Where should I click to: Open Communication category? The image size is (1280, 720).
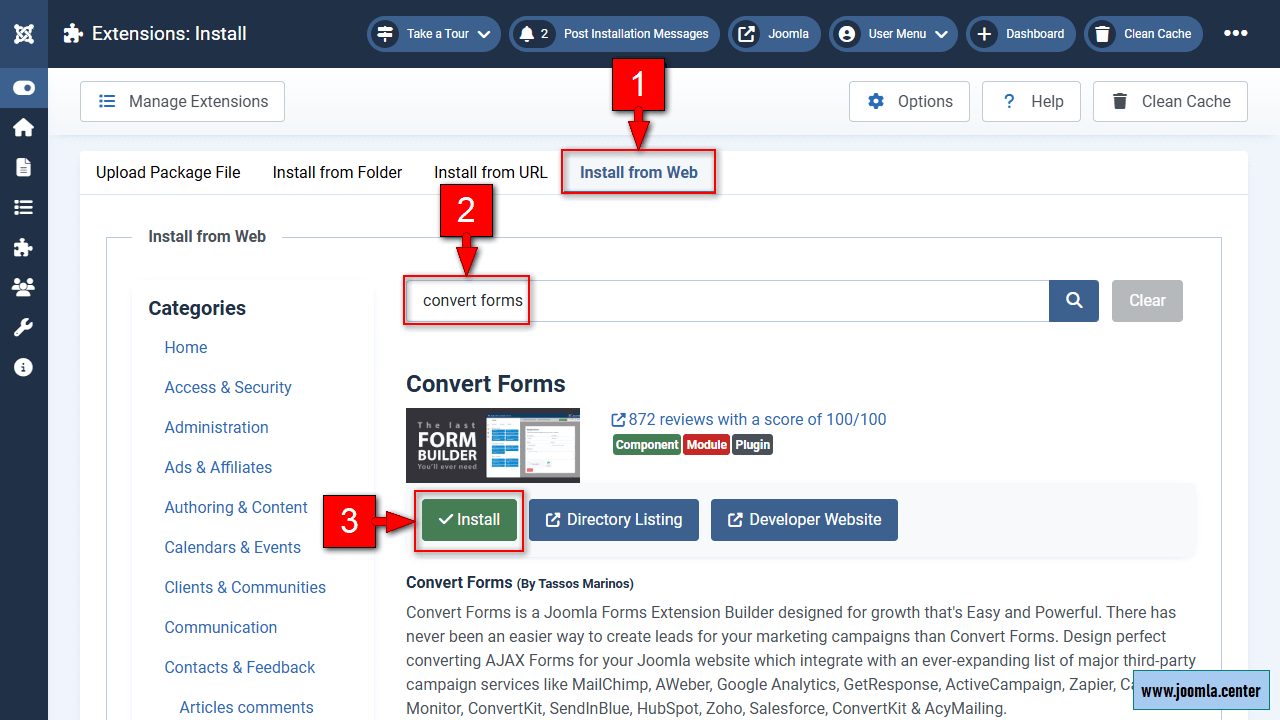point(221,627)
